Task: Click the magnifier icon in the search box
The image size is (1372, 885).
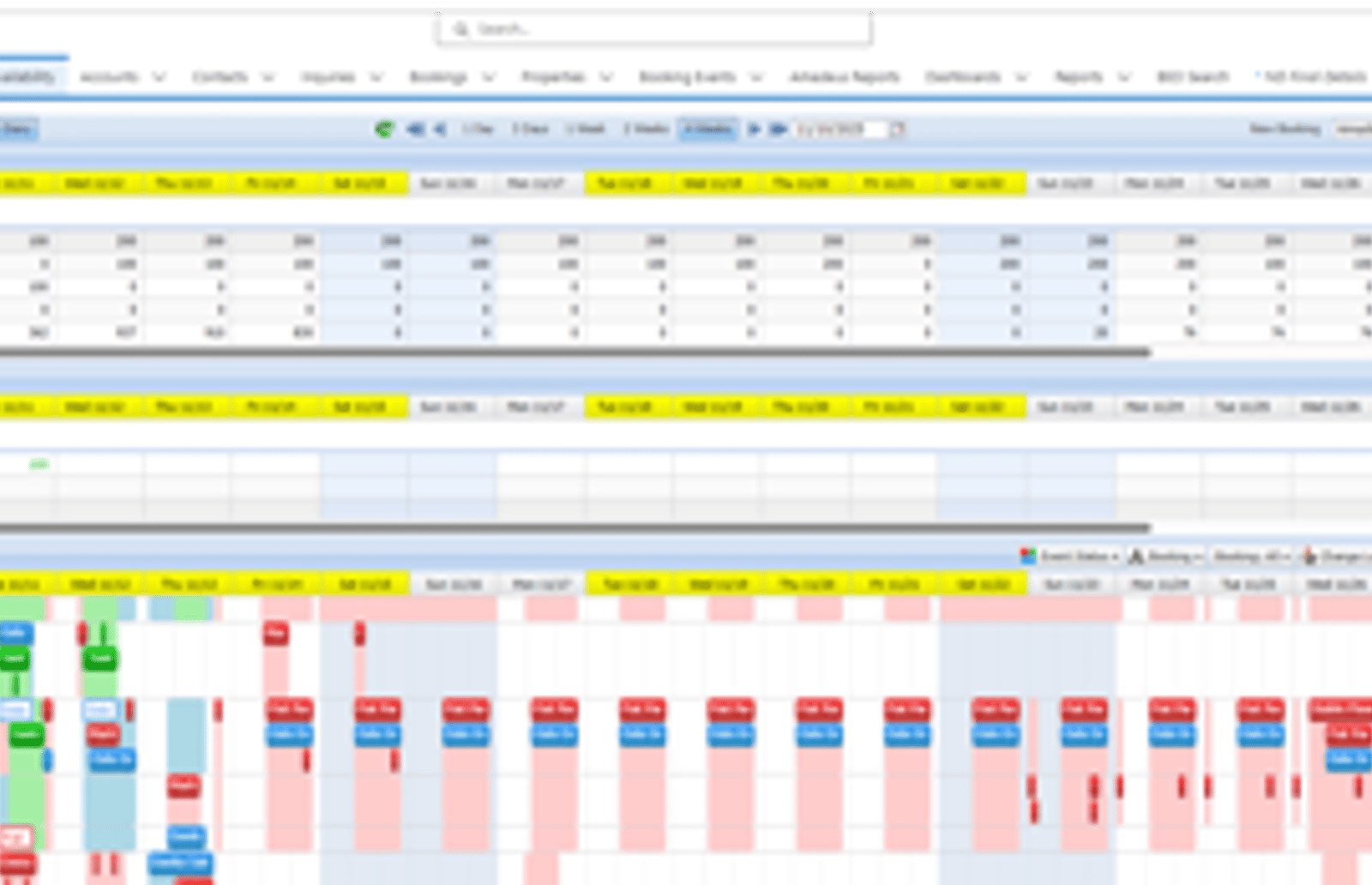Action: [x=460, y=29]
